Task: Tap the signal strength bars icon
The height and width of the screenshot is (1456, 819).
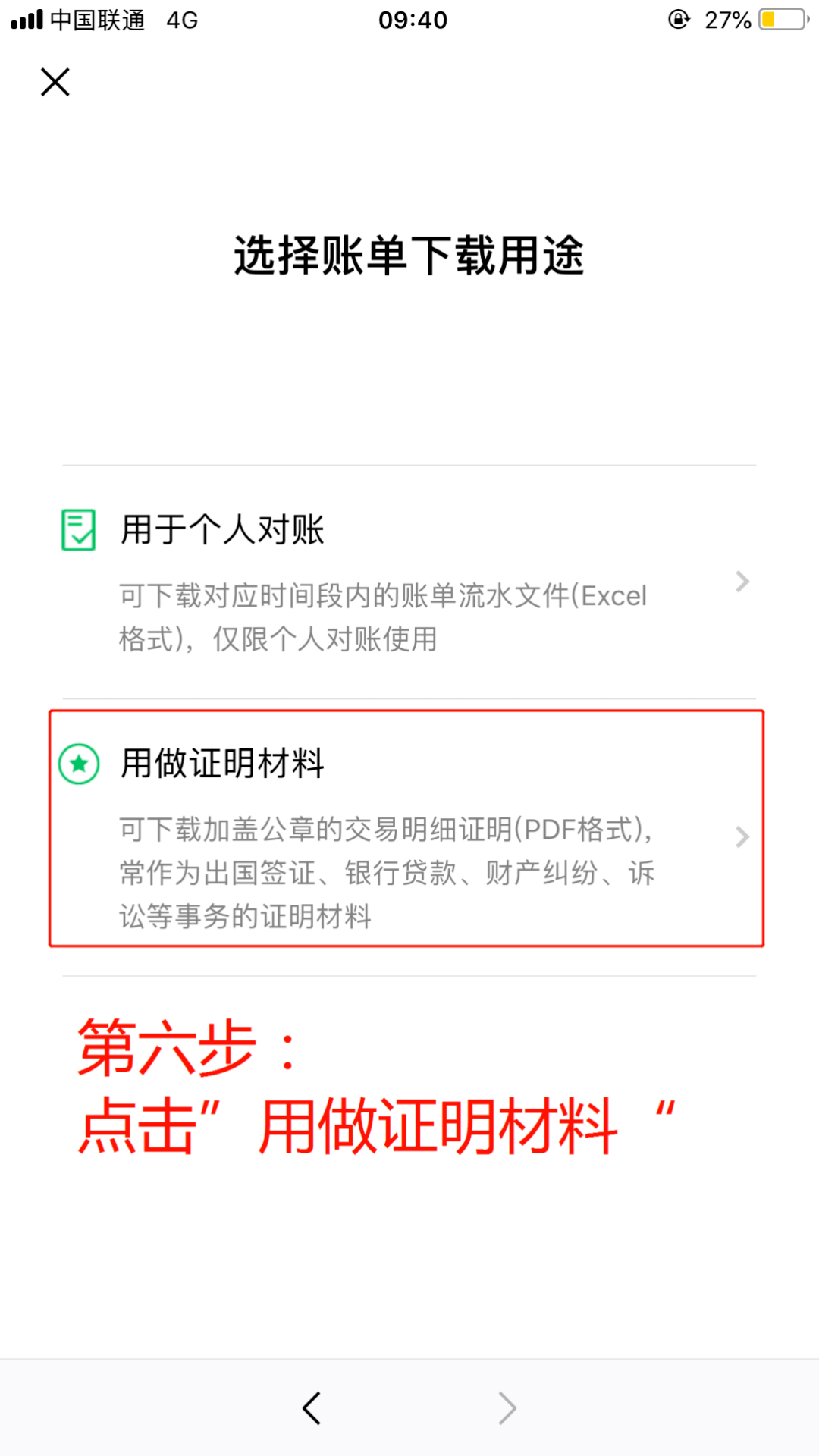Action: click(x=27, y=19)
